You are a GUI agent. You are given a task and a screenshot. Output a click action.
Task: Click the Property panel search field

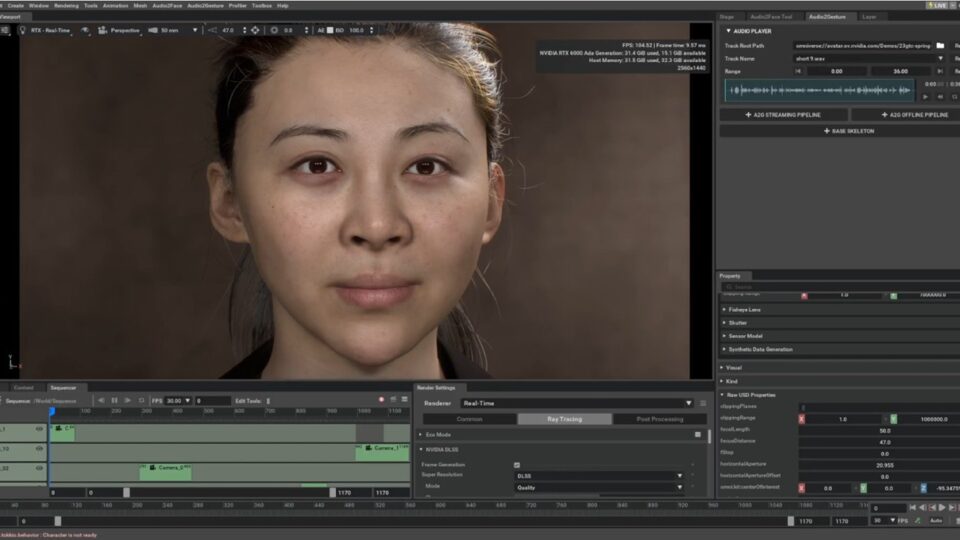click(x=839, y=287)
